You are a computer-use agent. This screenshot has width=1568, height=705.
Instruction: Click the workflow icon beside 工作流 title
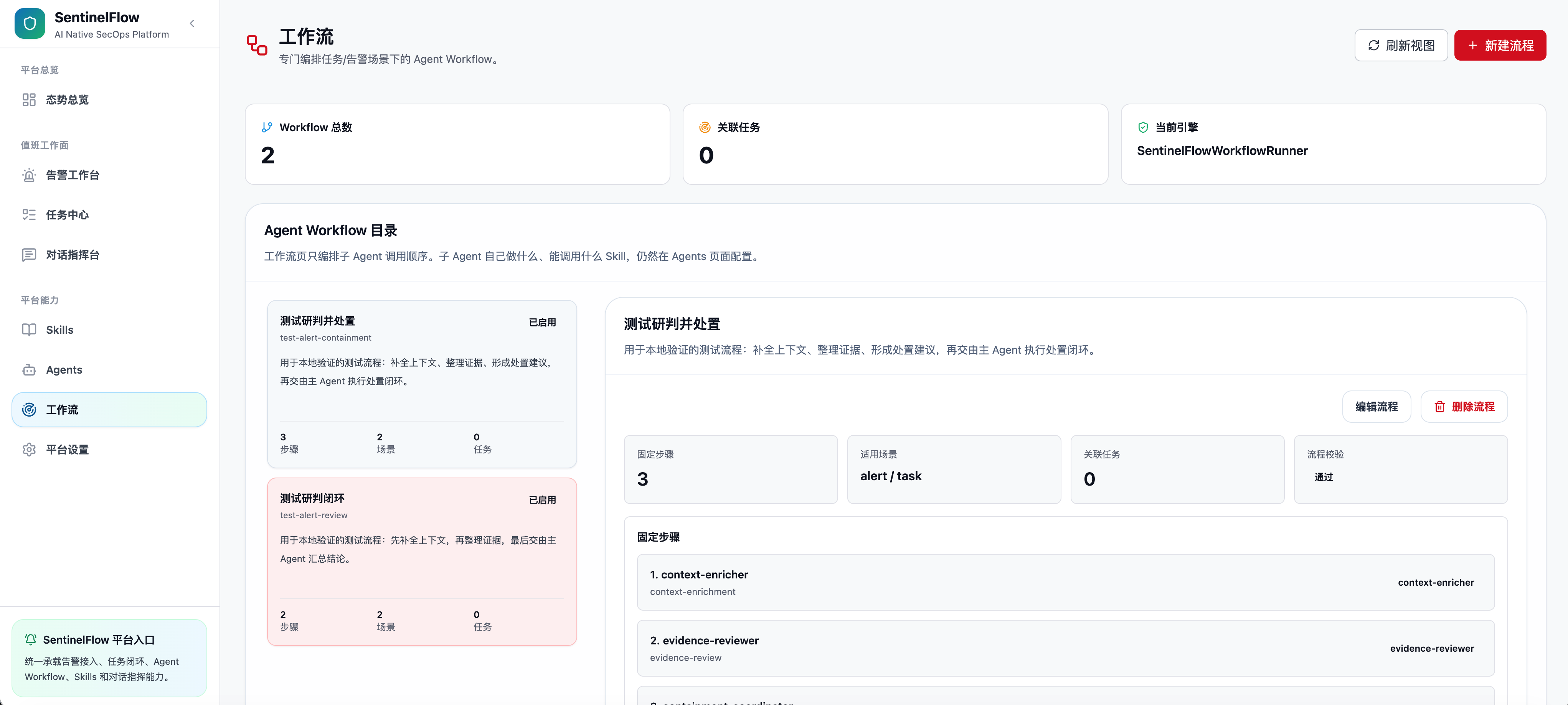(x=257, y=45)
